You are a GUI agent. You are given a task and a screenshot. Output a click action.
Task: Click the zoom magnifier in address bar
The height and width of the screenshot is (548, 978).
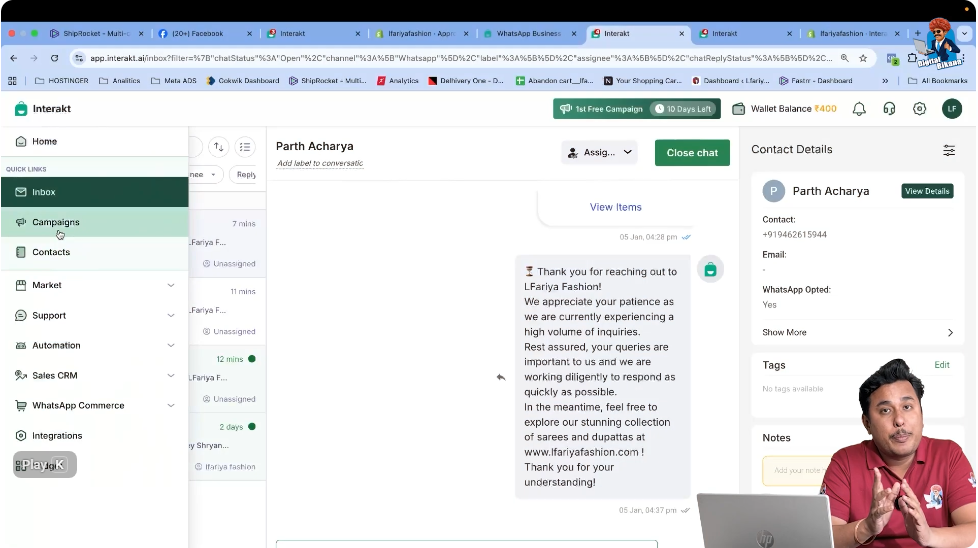point(845,58)
